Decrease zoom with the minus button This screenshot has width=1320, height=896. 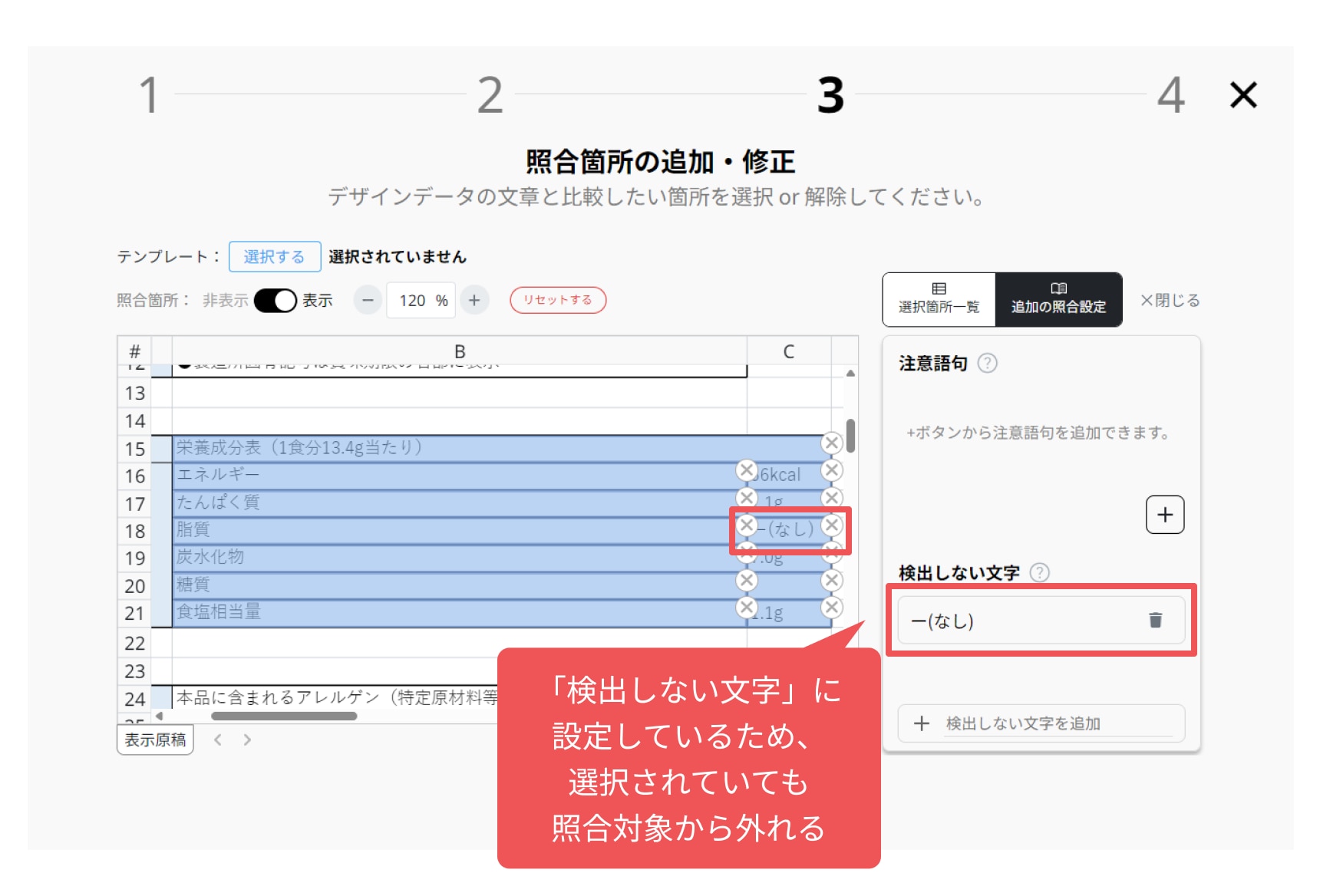[368, 300]
